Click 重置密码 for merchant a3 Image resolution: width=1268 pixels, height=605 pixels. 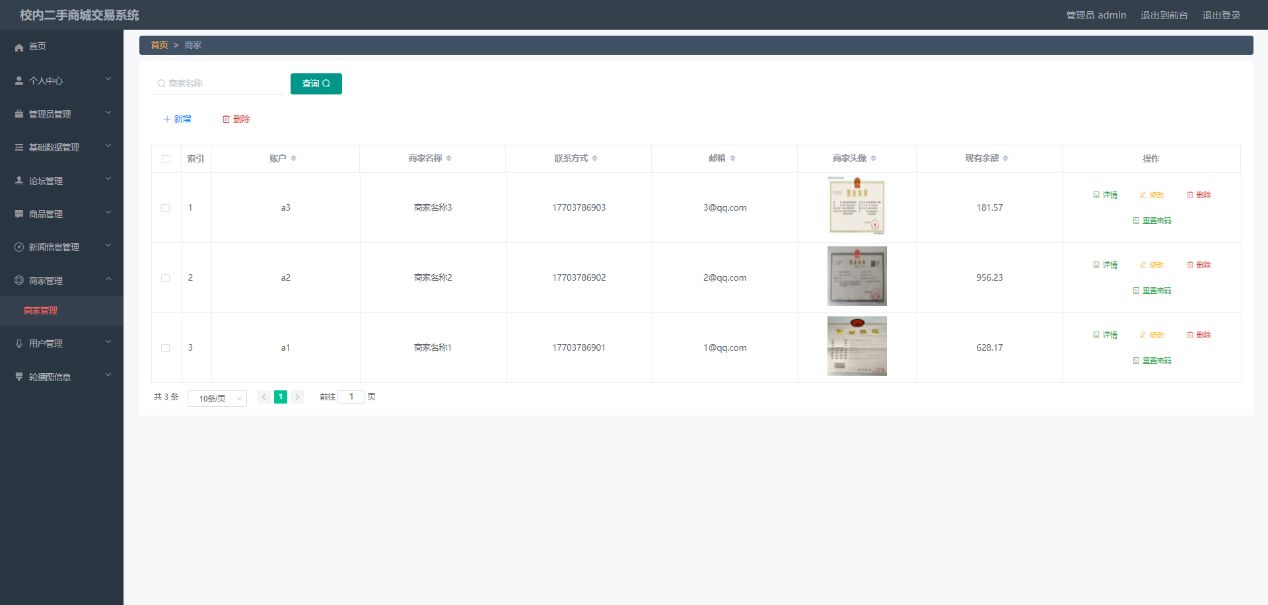(1151, 220)
